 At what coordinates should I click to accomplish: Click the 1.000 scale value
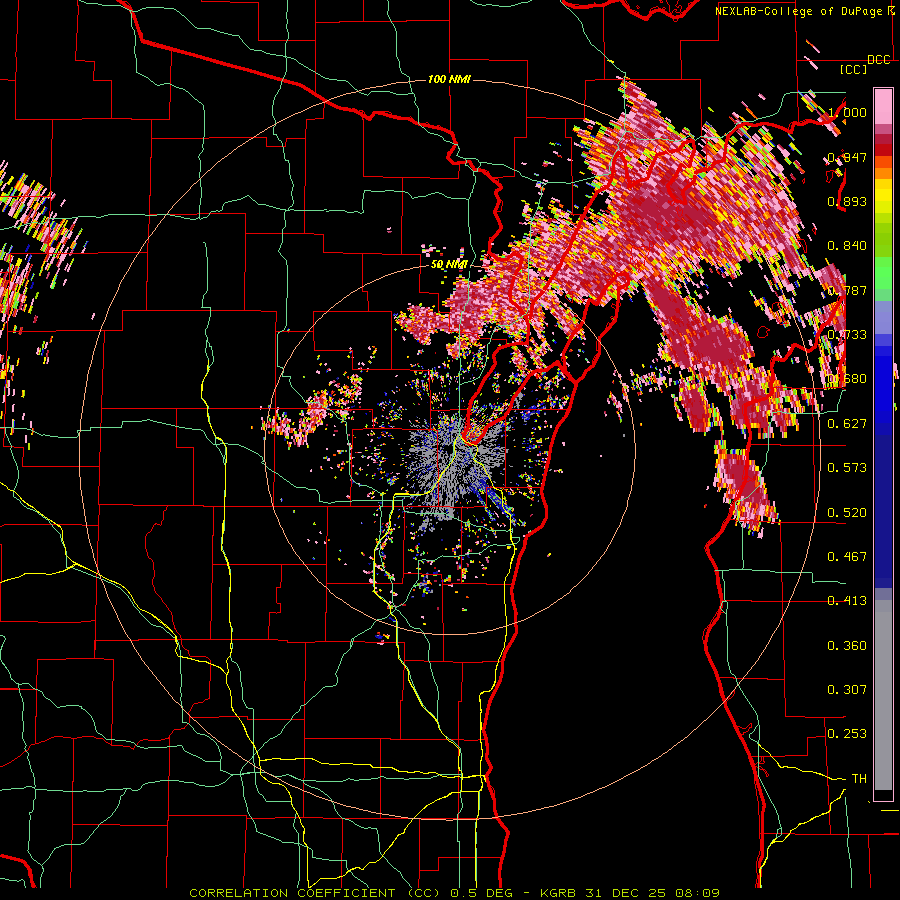pos(847,112)
